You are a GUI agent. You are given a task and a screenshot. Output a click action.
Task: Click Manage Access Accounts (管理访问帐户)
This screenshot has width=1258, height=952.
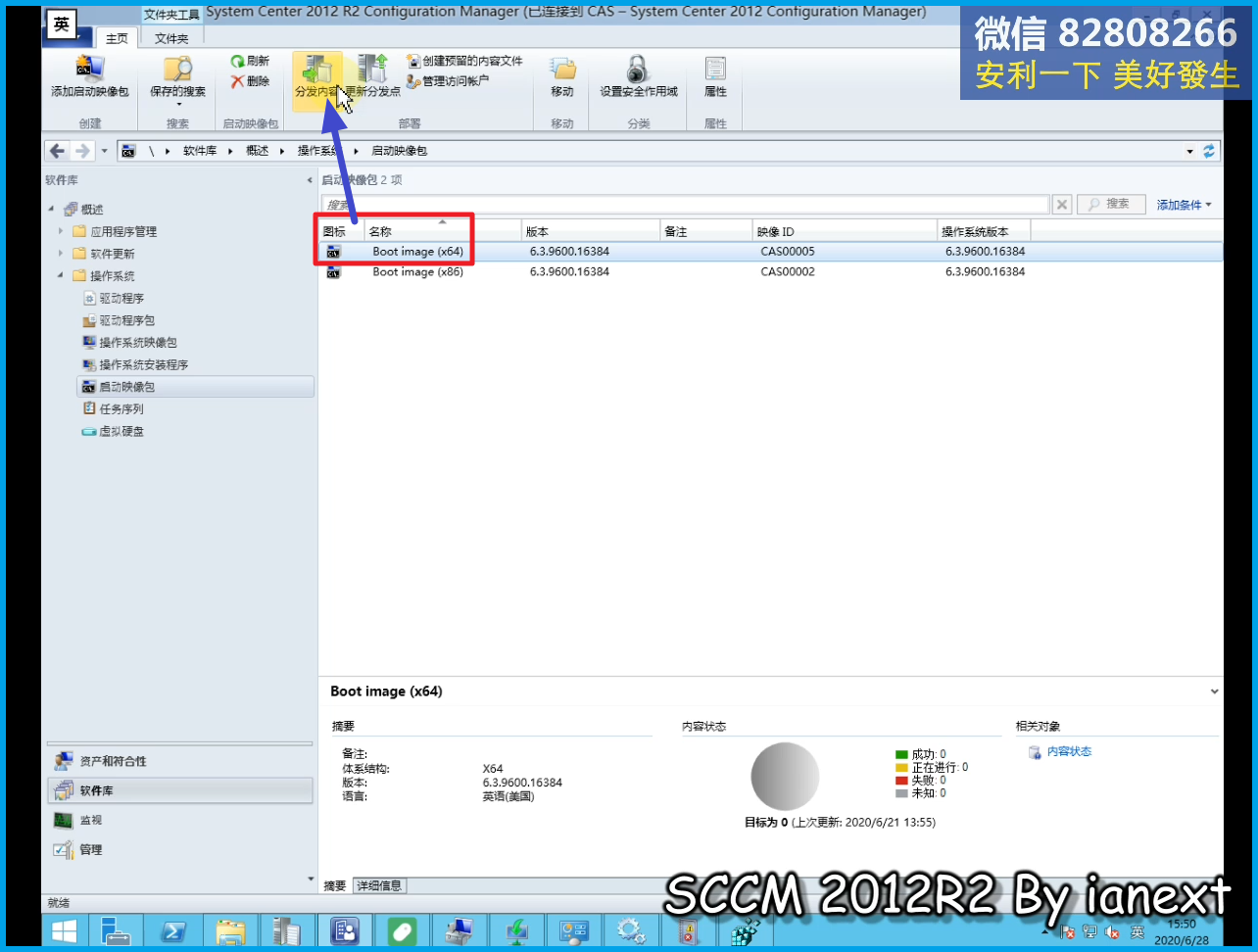pyautogui.click(x=448, y=81)
